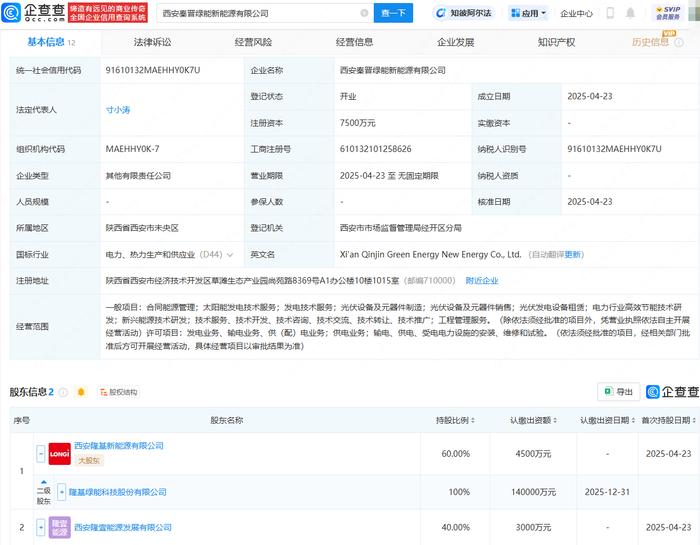Open 历史信息 VIP tab
Viewport: 700px width, 545px height.
click(650, 42)
